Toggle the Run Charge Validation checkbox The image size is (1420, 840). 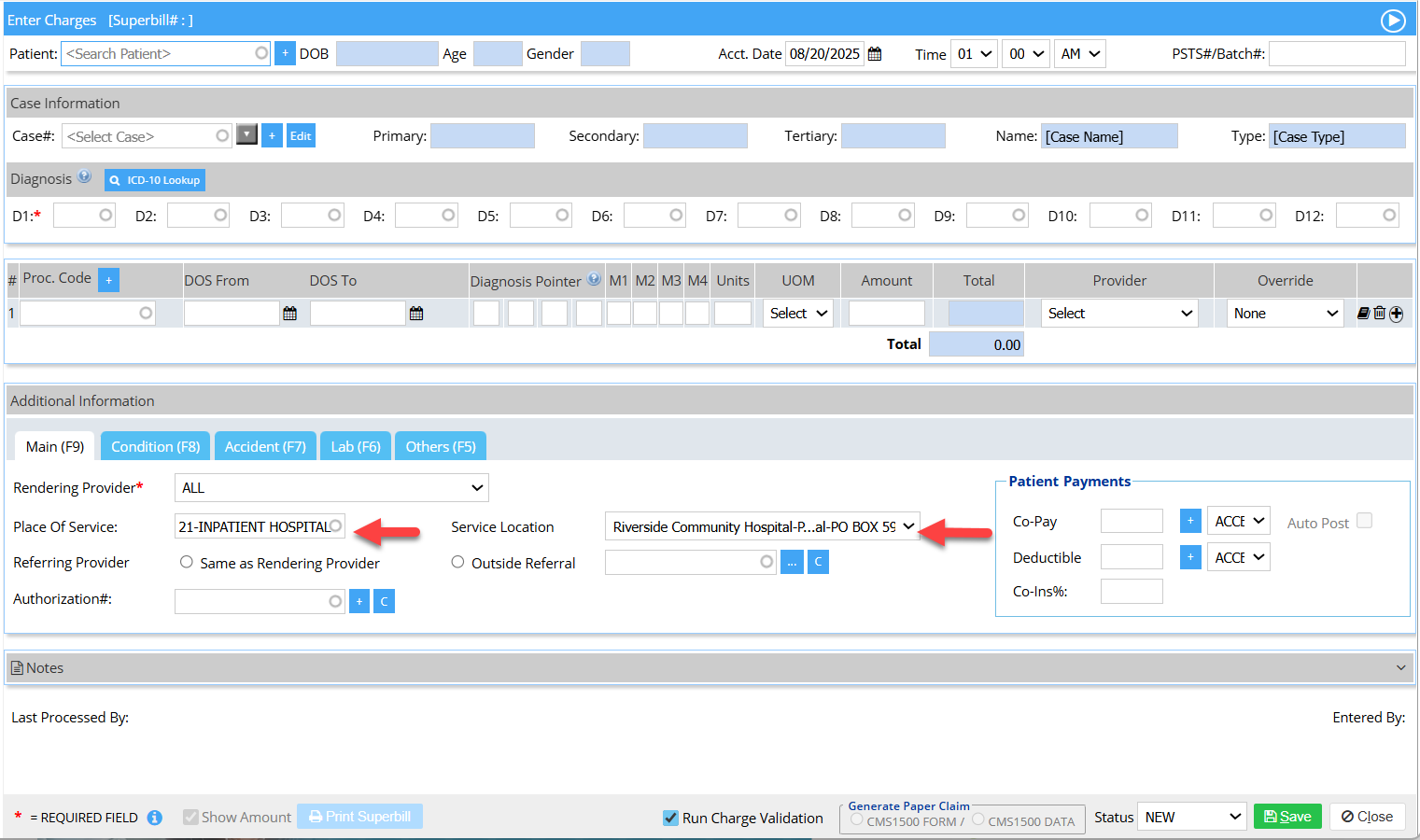point(670,818)
